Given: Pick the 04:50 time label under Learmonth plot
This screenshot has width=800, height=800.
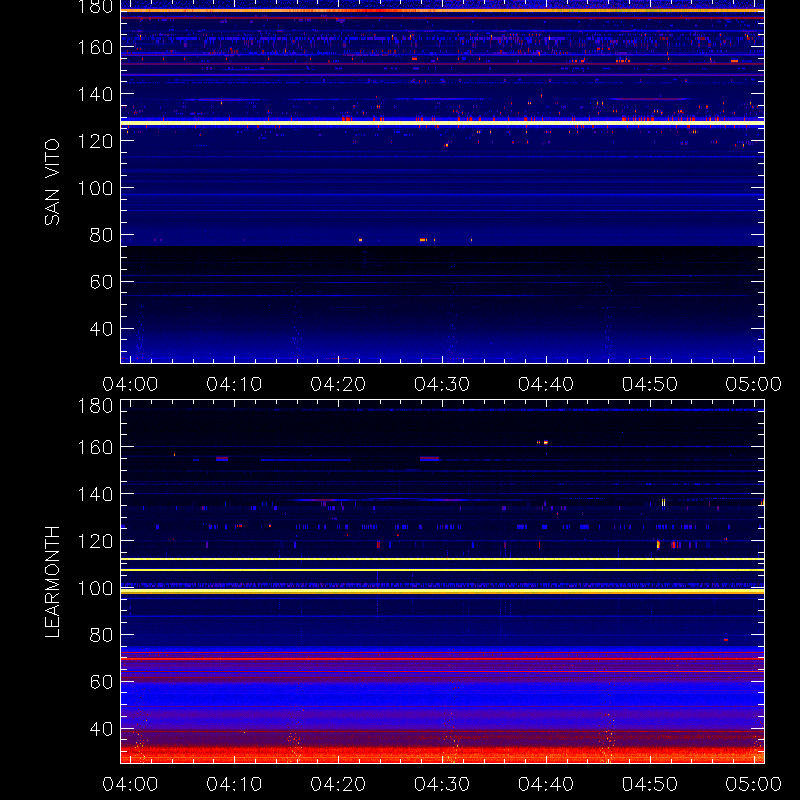Looking at the screenshot, I should (649, 784).
